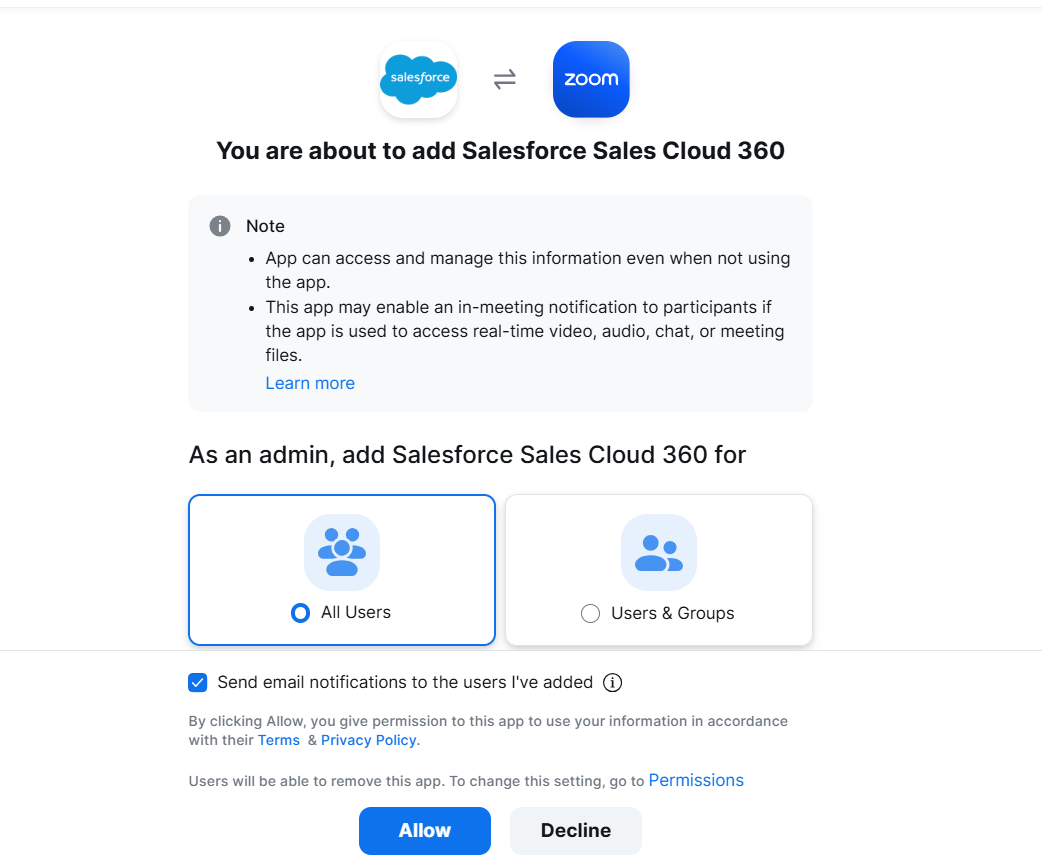Viewport: 1042px width, 865px height.
Task: Click the transfer arrows between the app logos
Action: 504,79
